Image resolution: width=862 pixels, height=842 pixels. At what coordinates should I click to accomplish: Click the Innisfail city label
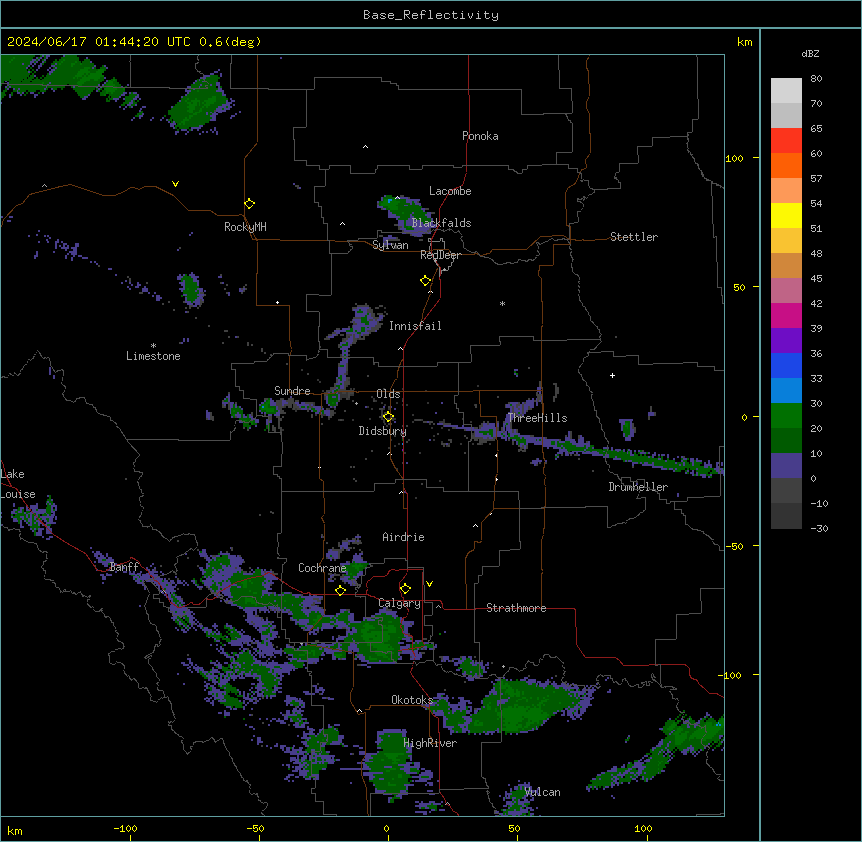pos(415,326)
